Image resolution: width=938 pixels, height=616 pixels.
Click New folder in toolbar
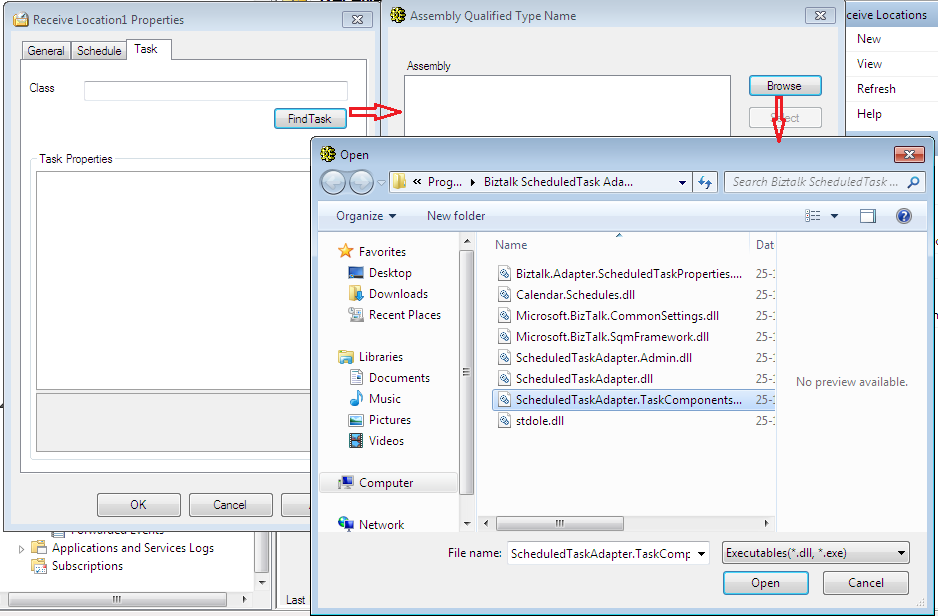[x=456, y=216]
